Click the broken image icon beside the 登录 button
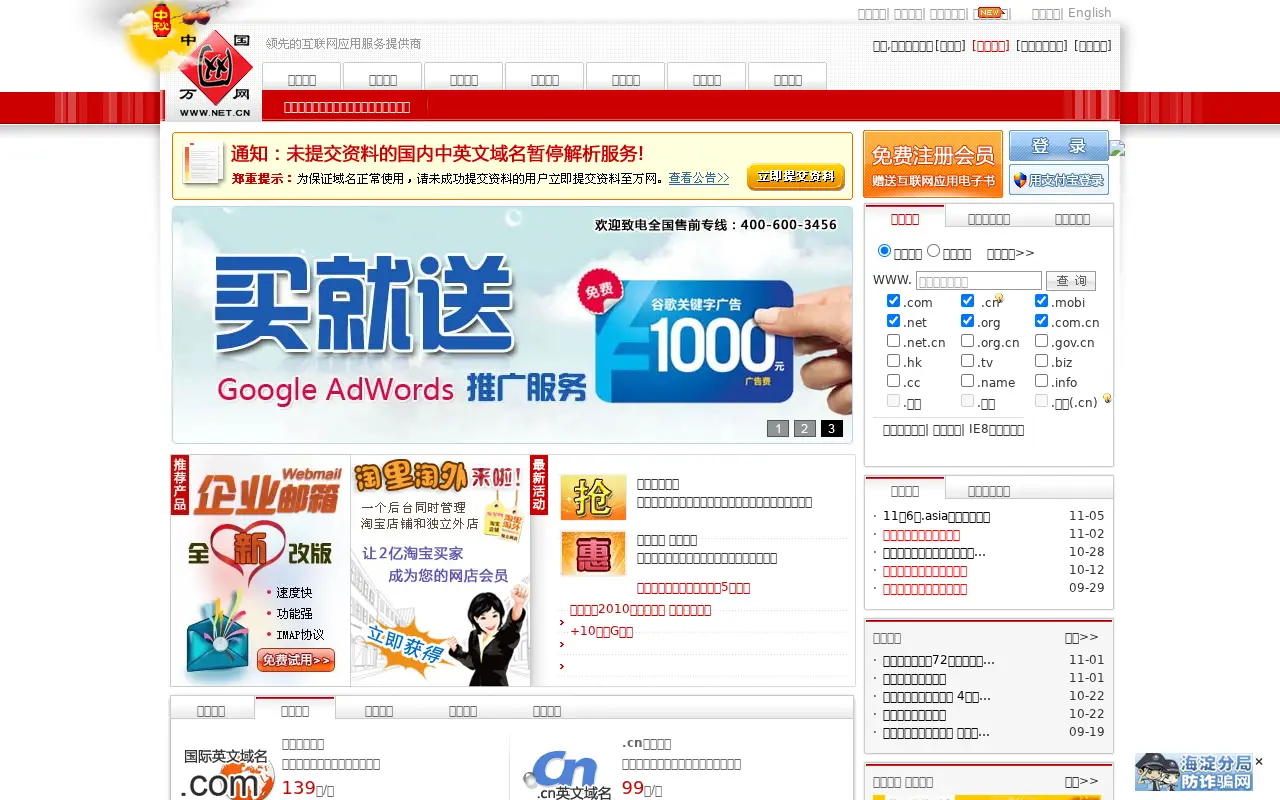Viewport: 1280px width, 800px height. [1118, 149]
